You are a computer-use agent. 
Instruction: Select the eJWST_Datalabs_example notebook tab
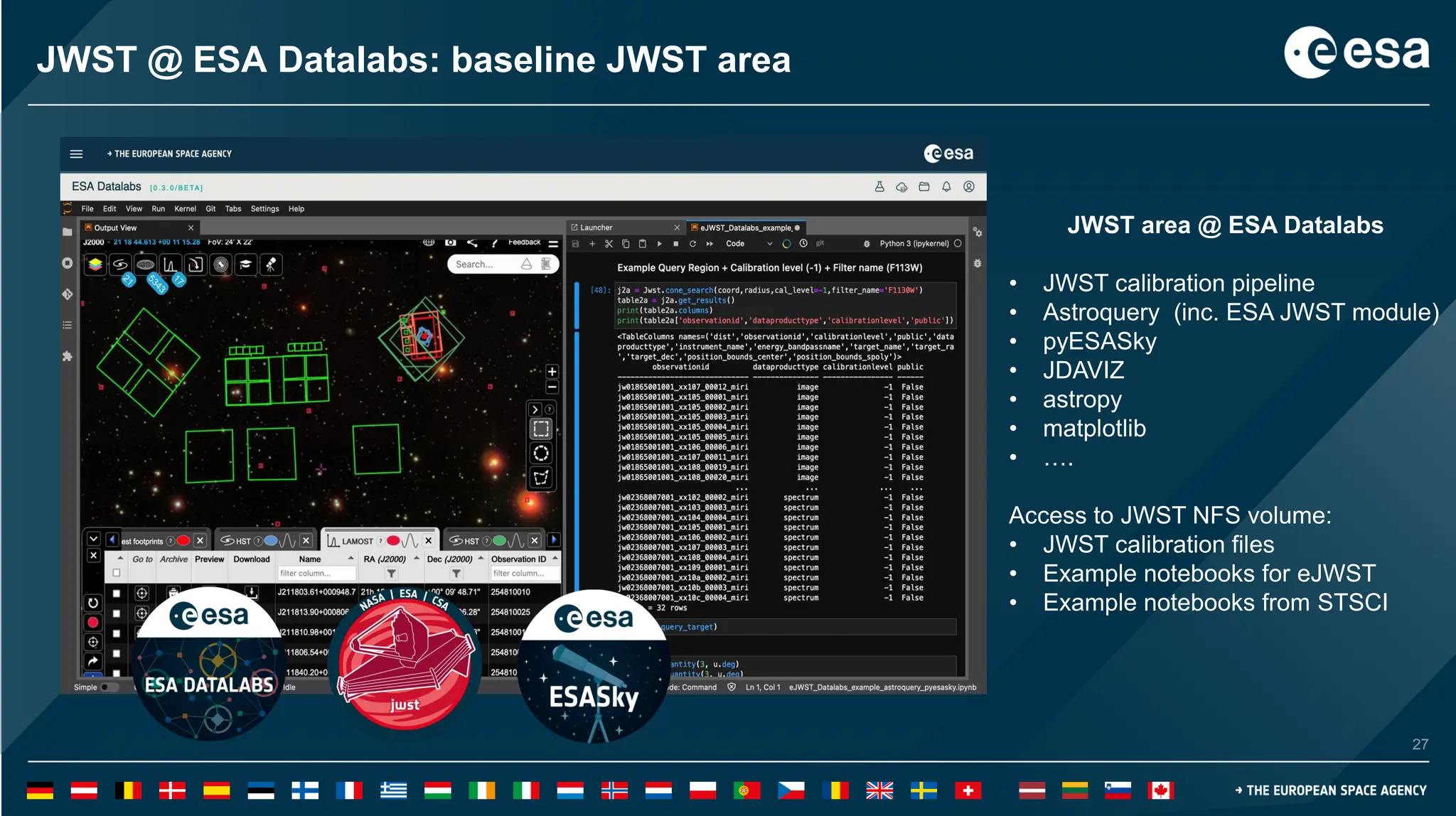pos(746,227)
